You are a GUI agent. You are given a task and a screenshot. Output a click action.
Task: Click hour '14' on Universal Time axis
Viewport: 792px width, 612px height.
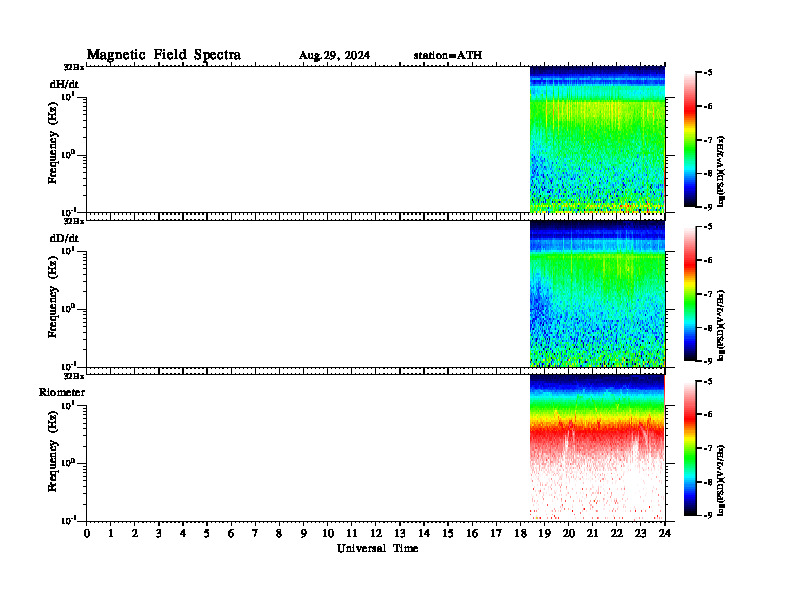point(424,534)
